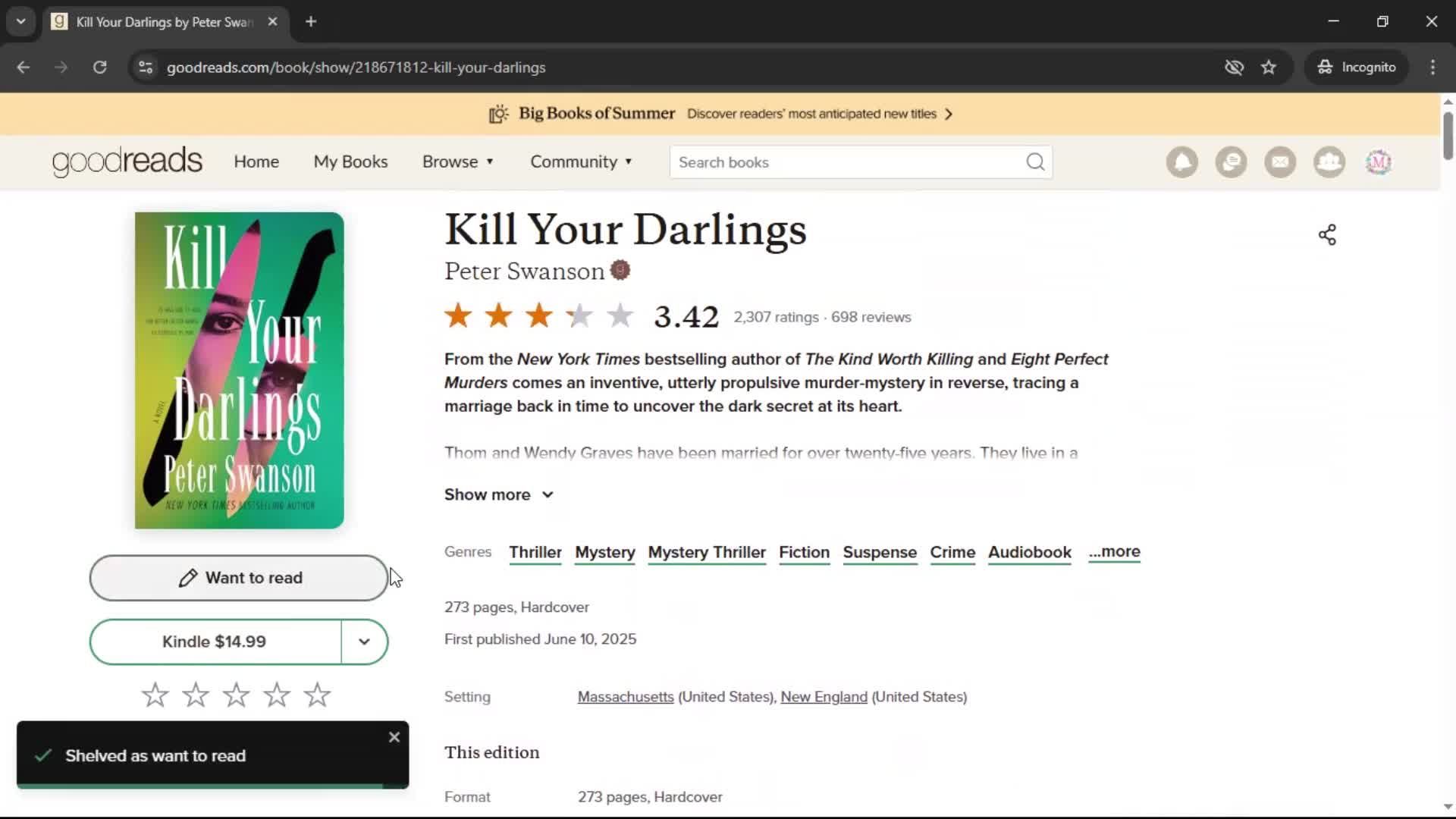The width and height of the screenshot is (1456, 819).
Task: Open the Crime genre
Action: (952, 552)
